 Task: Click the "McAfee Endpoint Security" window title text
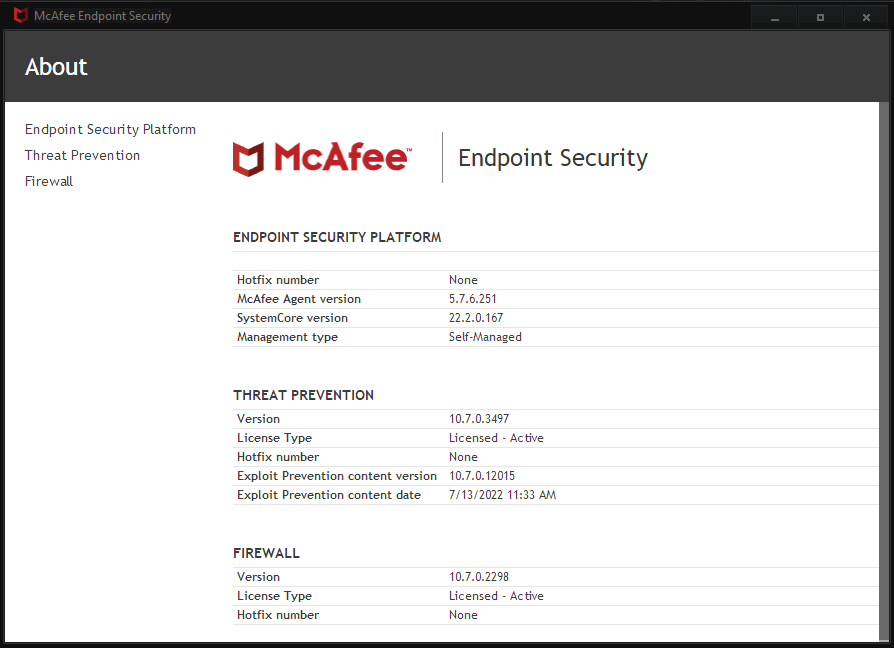tap(103, 16)
